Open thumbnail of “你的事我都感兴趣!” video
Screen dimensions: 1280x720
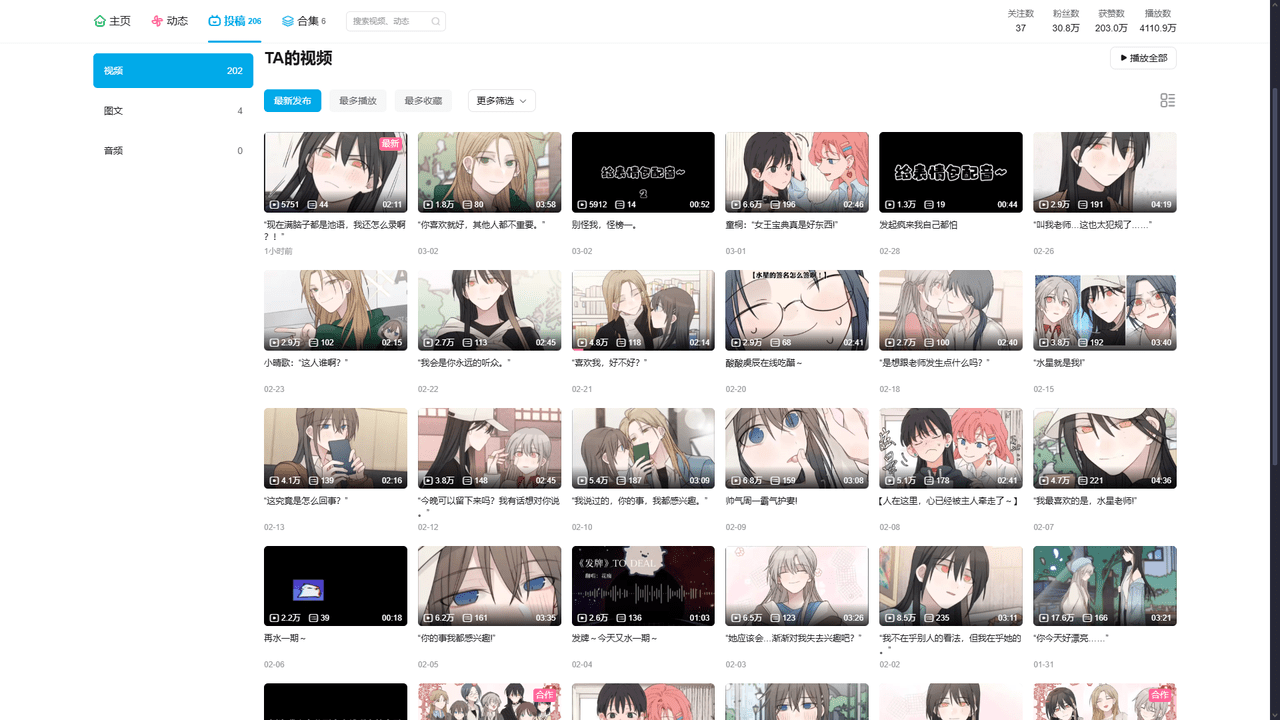490,586
